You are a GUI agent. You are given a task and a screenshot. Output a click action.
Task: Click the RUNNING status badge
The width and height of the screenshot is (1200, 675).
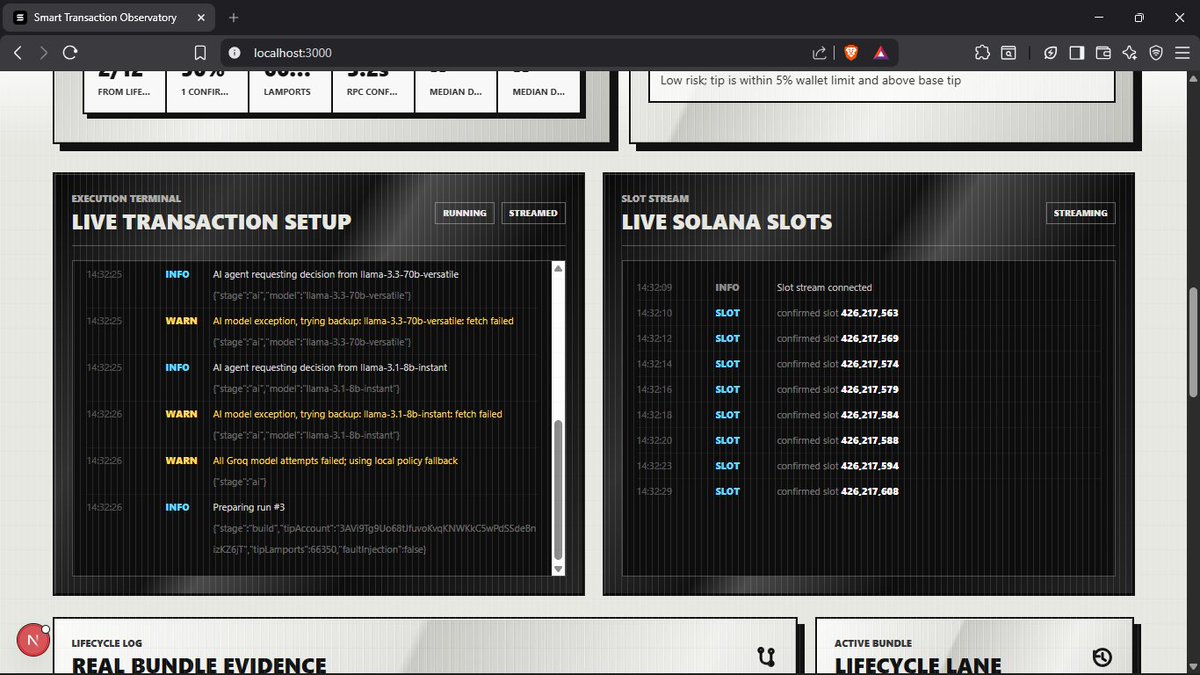465,213
